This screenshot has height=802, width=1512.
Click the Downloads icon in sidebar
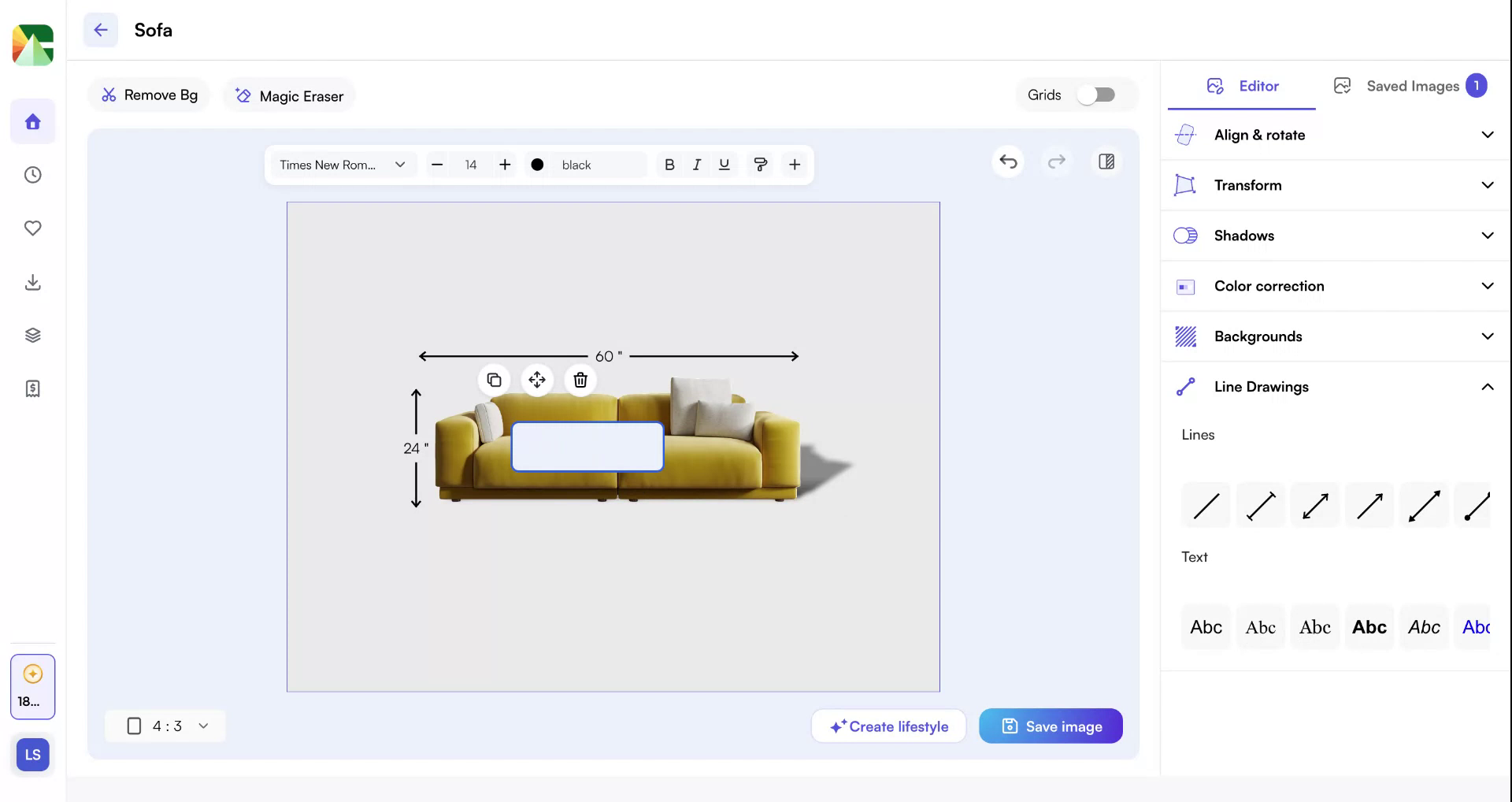point(32,282)
